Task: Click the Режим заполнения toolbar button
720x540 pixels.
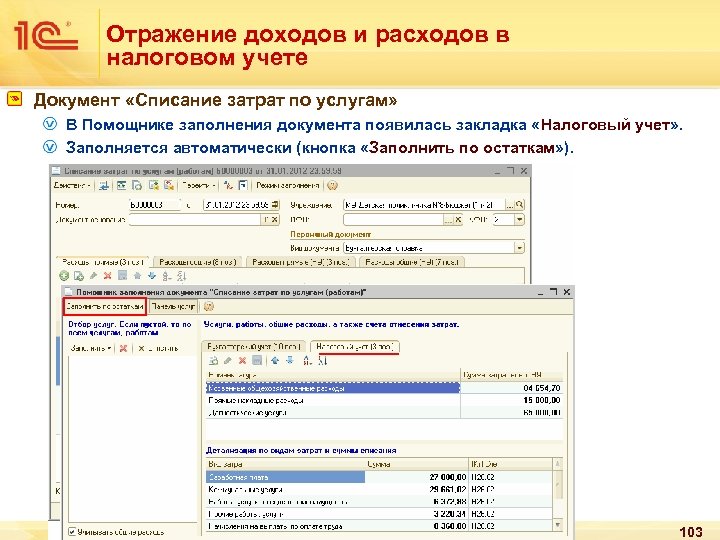Action: (x=287, y=186)
